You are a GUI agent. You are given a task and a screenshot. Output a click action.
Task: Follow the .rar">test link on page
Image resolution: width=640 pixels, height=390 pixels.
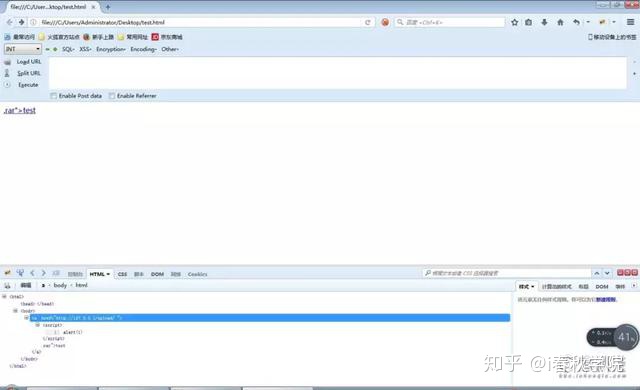point(20,110)
